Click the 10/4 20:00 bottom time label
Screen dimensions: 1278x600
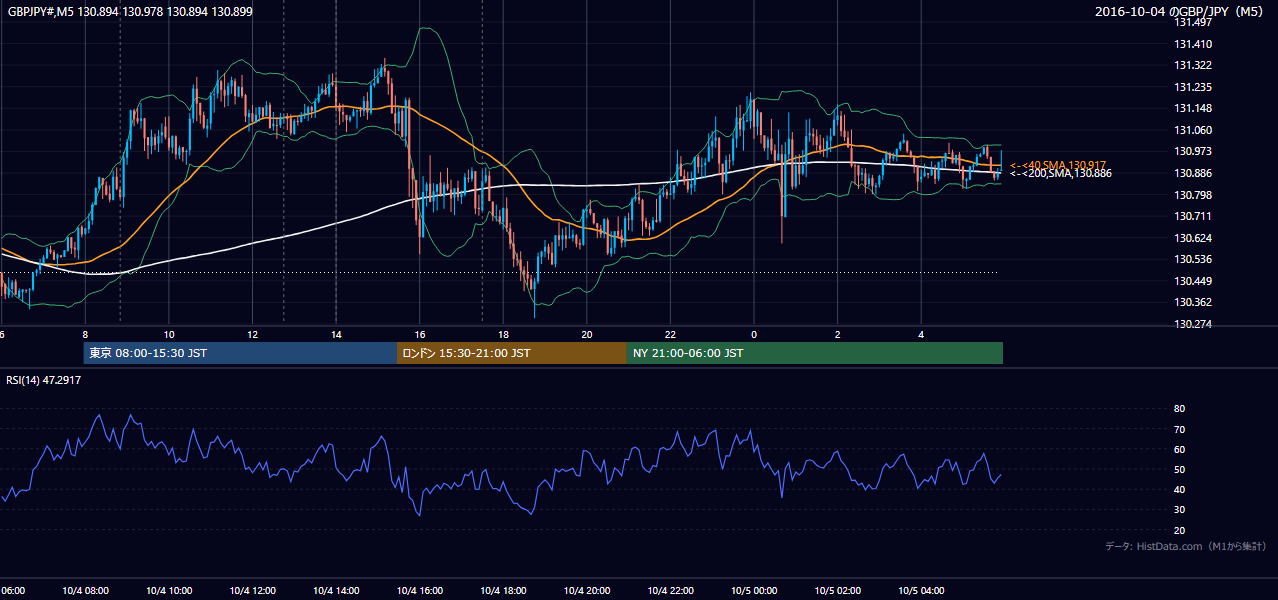586,590
